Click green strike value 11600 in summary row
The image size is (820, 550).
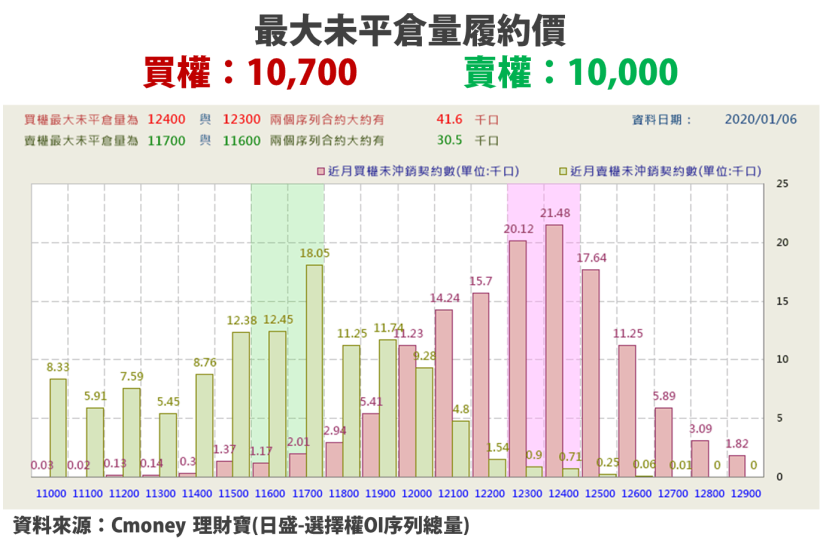[x=242, y=141]
